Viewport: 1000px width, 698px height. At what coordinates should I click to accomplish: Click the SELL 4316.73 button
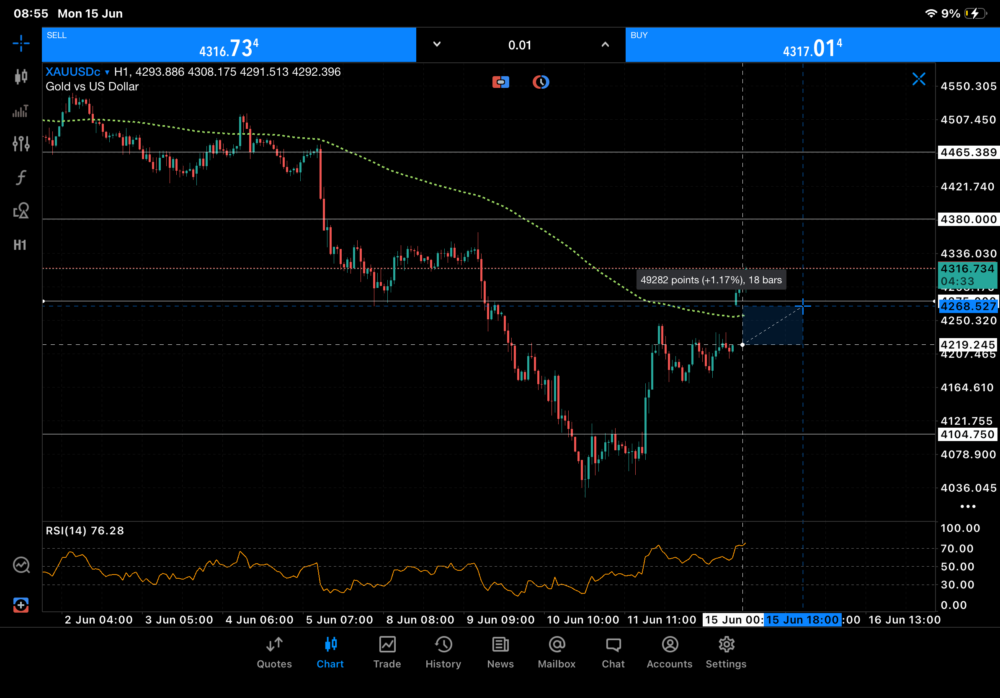coord(229,45)
